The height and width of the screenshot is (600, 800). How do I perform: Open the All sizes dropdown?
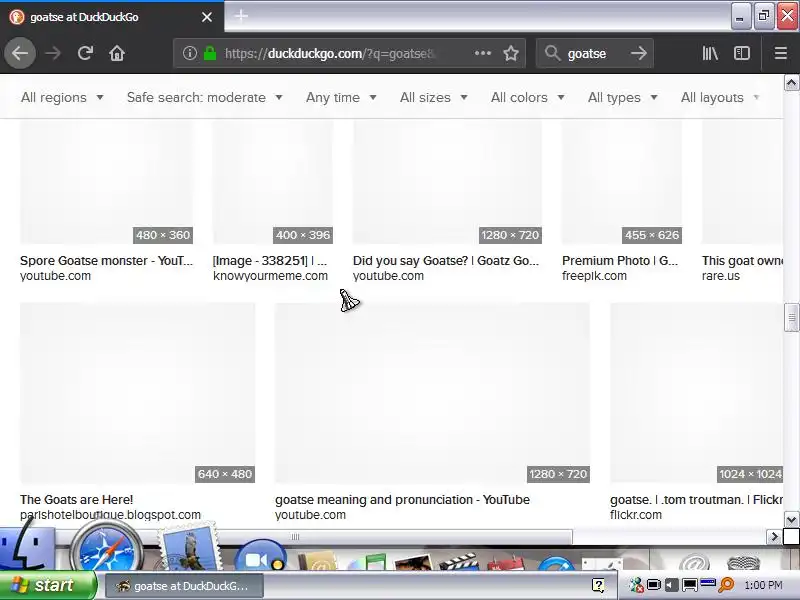point(433,97)
